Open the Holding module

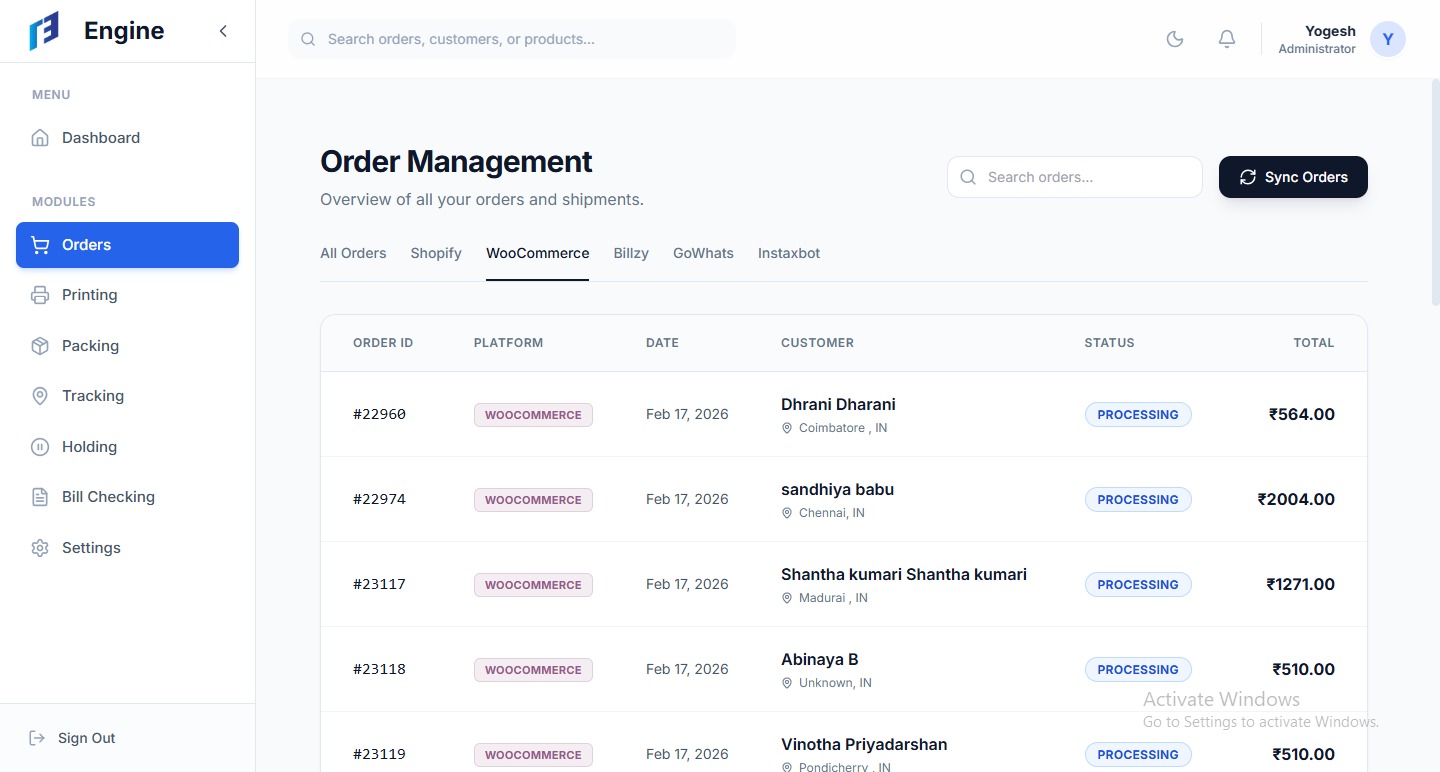tap(89, 447)
